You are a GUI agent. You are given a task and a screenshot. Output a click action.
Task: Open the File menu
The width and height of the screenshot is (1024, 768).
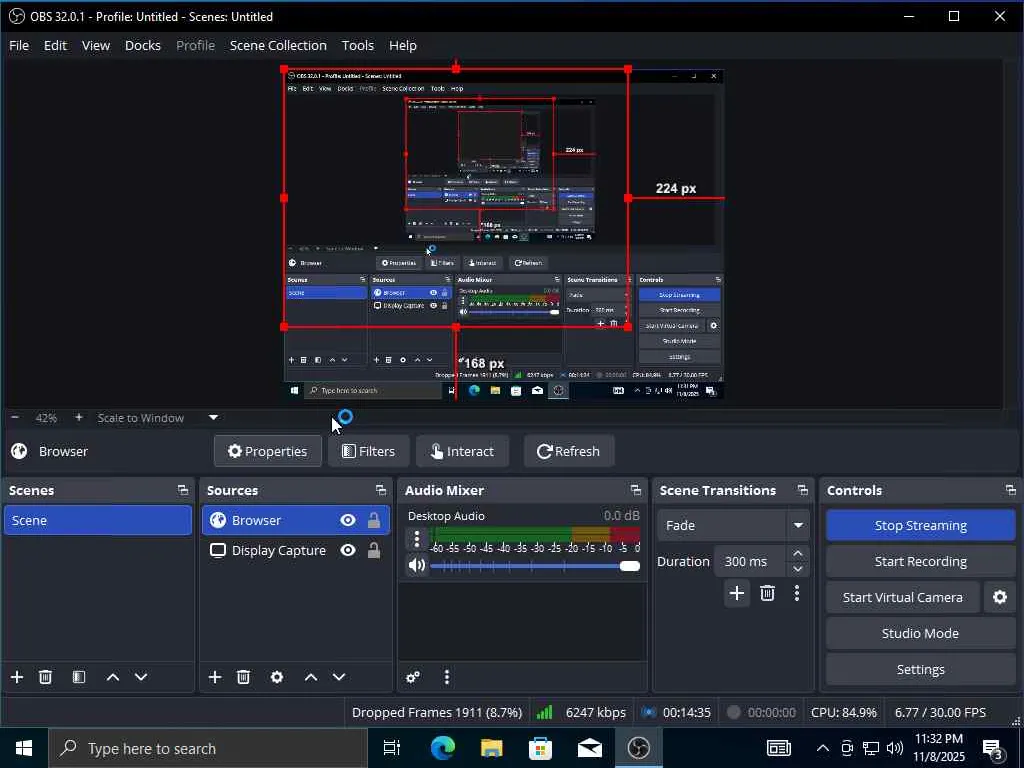click(x=19, y=46)
